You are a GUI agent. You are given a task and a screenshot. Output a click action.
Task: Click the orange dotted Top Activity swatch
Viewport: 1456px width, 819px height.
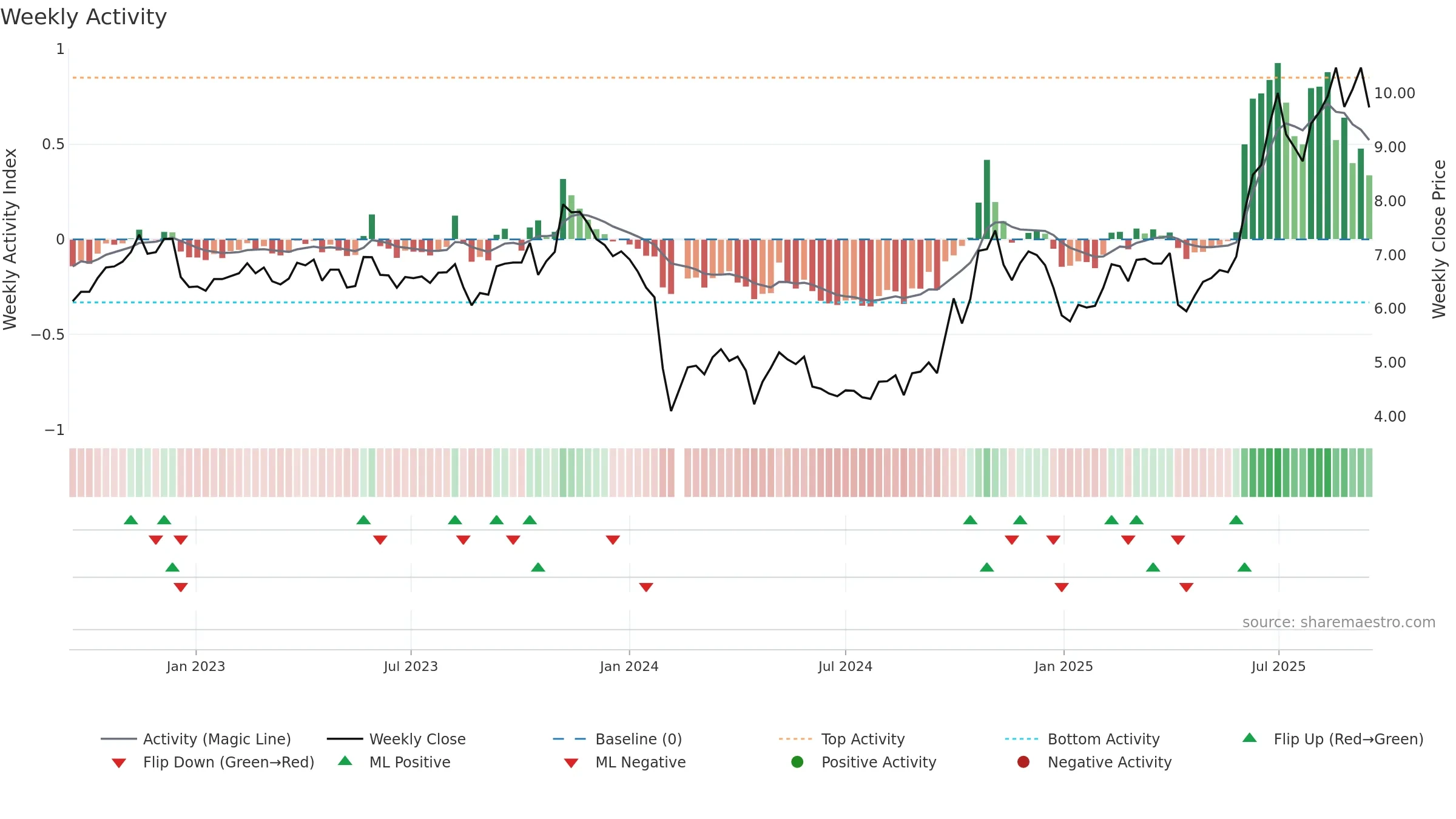point(795,739)
